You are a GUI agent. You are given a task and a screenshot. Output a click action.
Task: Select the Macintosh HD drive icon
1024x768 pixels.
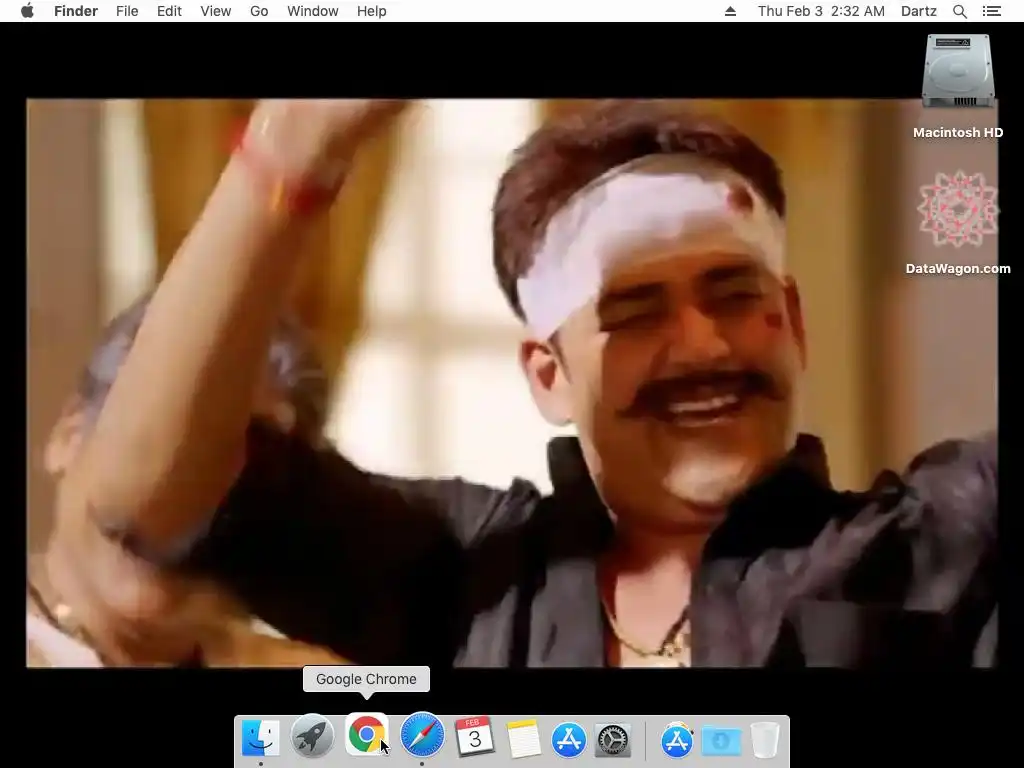[x=958, y=71]
